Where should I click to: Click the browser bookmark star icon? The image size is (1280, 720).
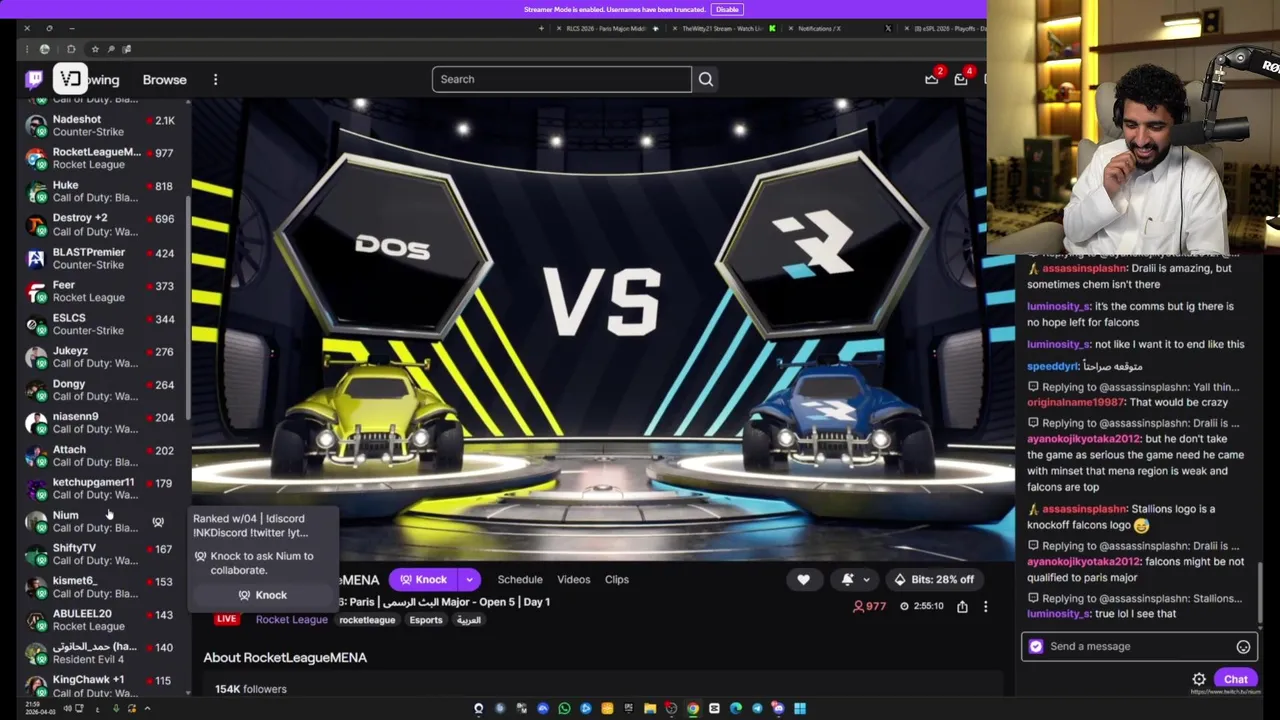[x=95, y=49]
